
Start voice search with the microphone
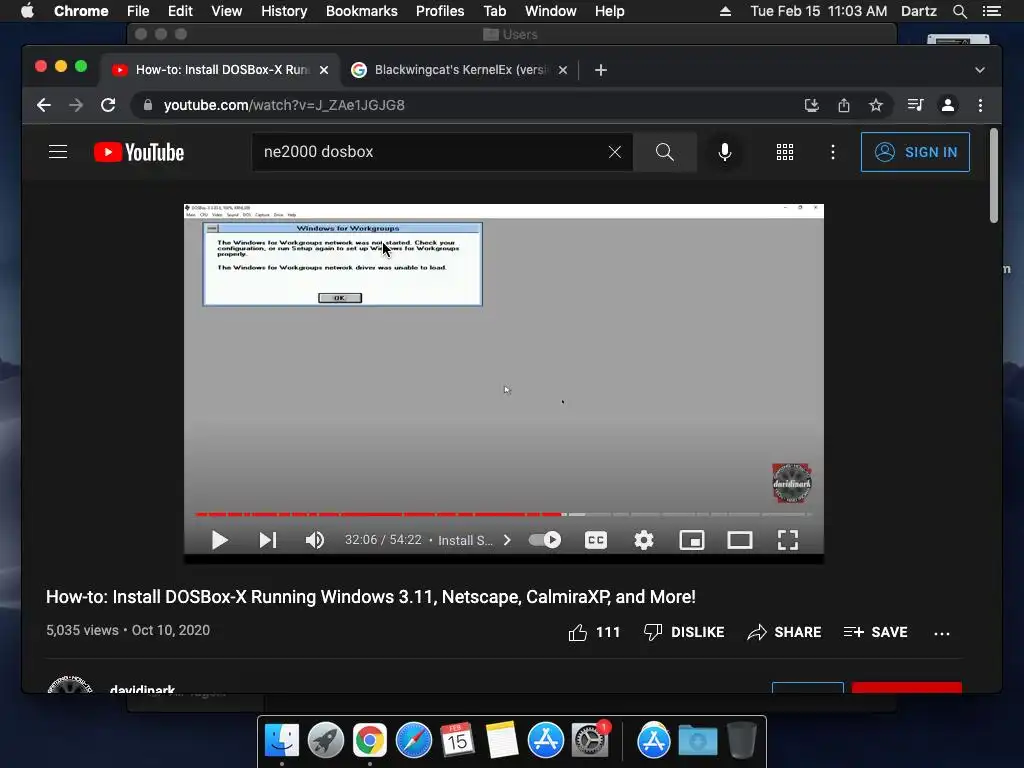pos(724,152)
